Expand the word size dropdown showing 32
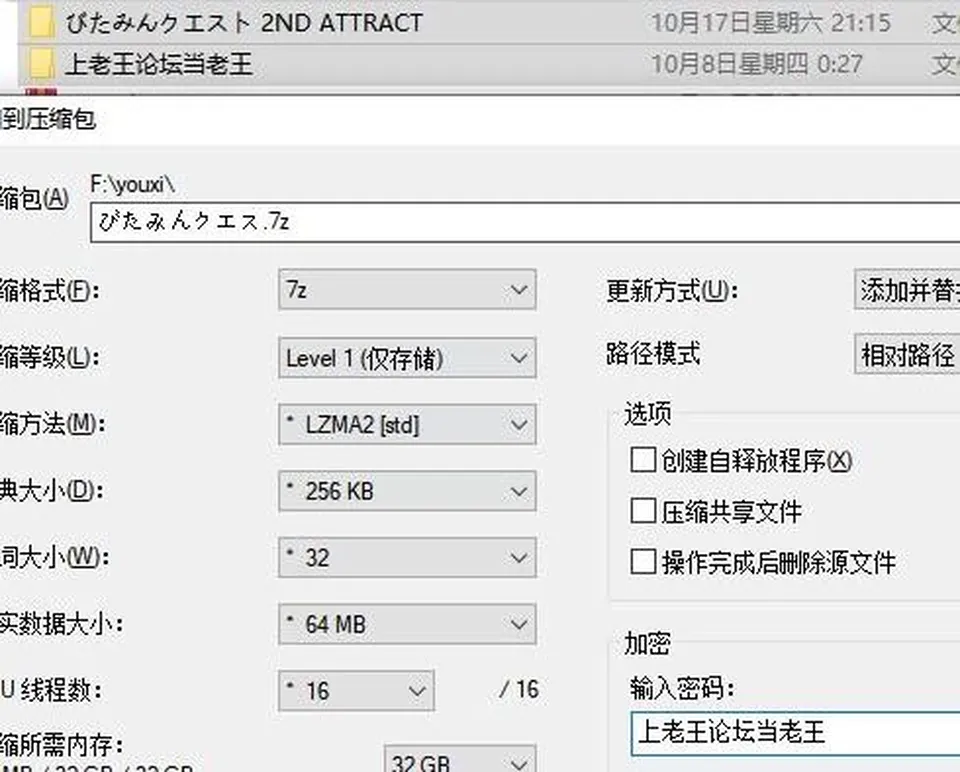 pyautogui.click(x=407, y=558)
